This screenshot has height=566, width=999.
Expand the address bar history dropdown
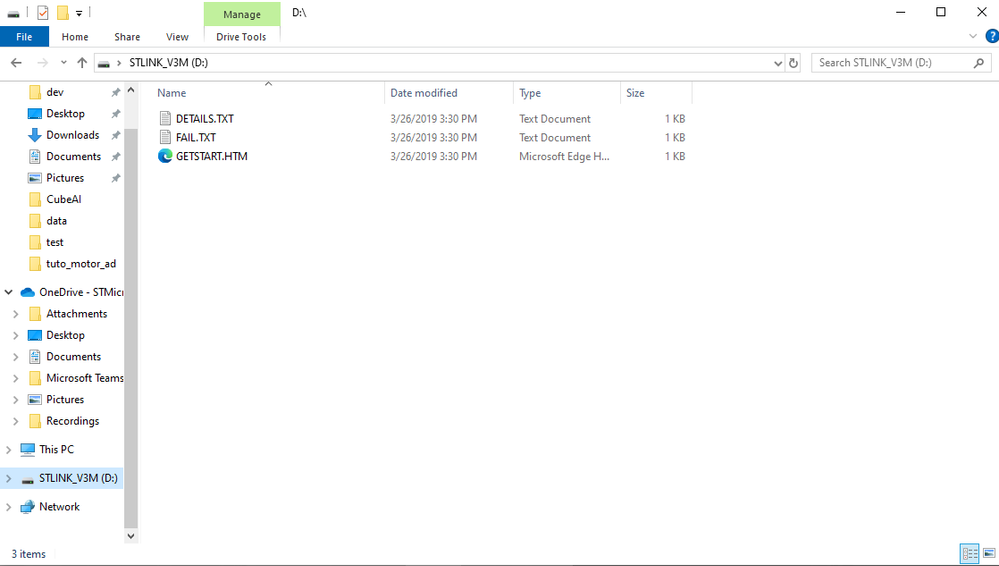coord(778,63)
